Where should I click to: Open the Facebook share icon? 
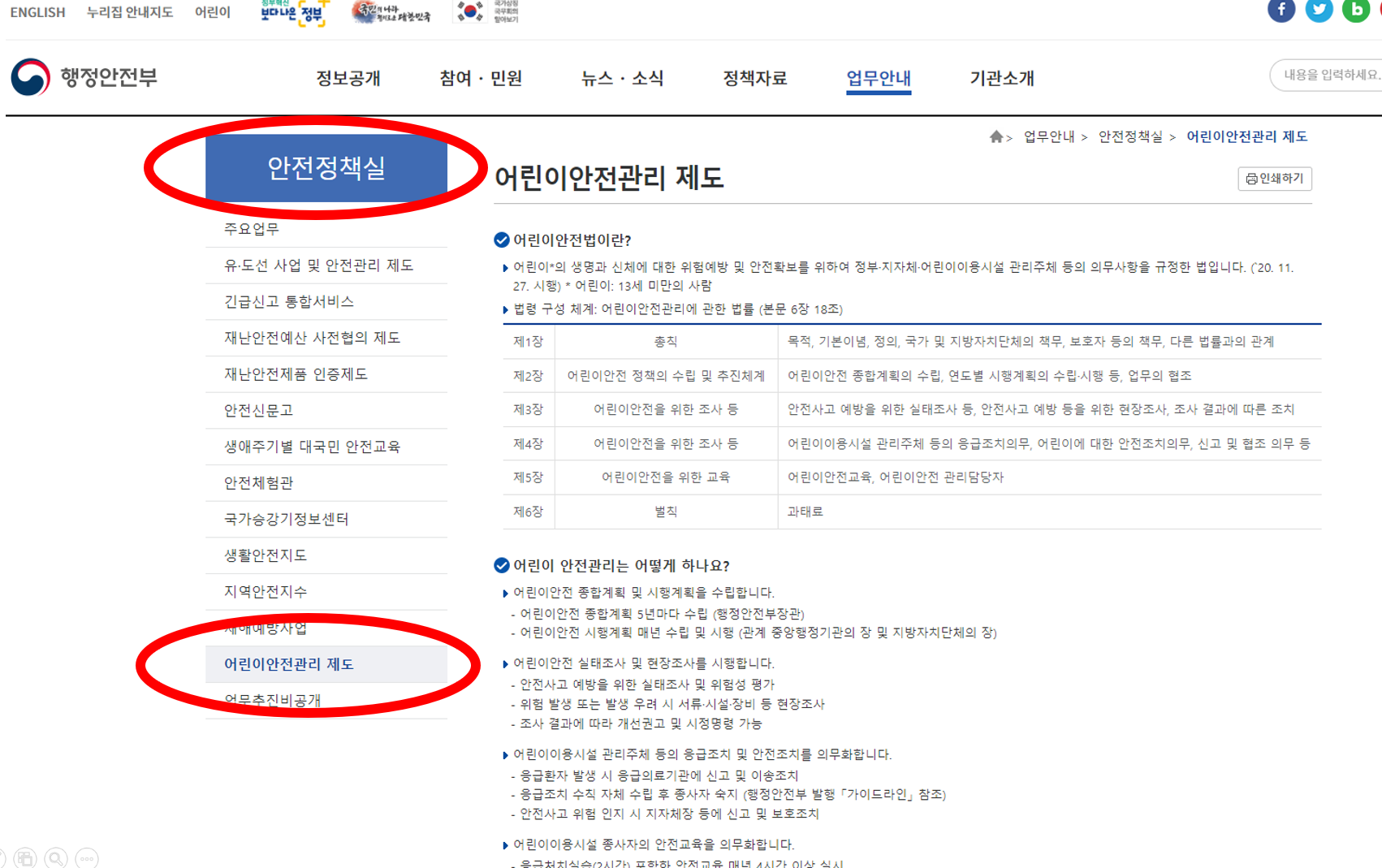(1281, 10)
